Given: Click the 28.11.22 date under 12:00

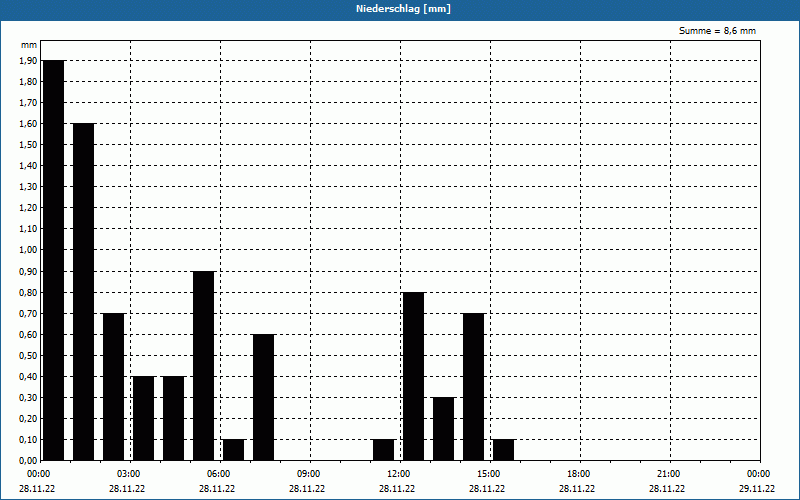Looking at the screenshot, I should point(396,489).
